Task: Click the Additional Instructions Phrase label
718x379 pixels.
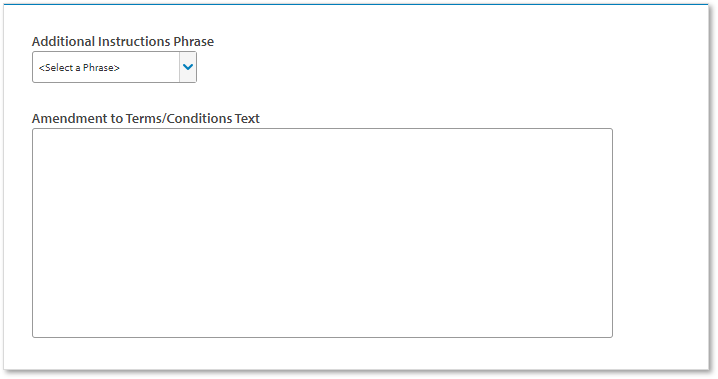Action: pos(123,41)
